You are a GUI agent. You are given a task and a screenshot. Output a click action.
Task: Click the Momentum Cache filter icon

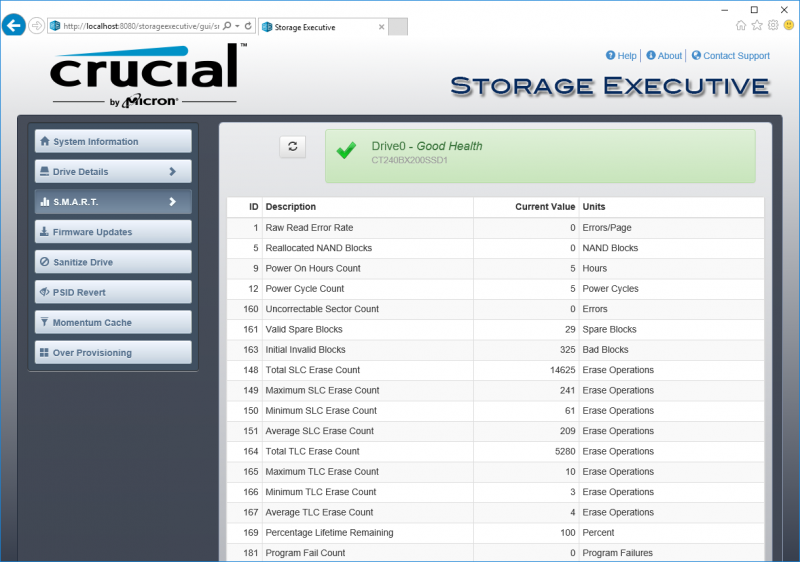click(x=44, y=322)
